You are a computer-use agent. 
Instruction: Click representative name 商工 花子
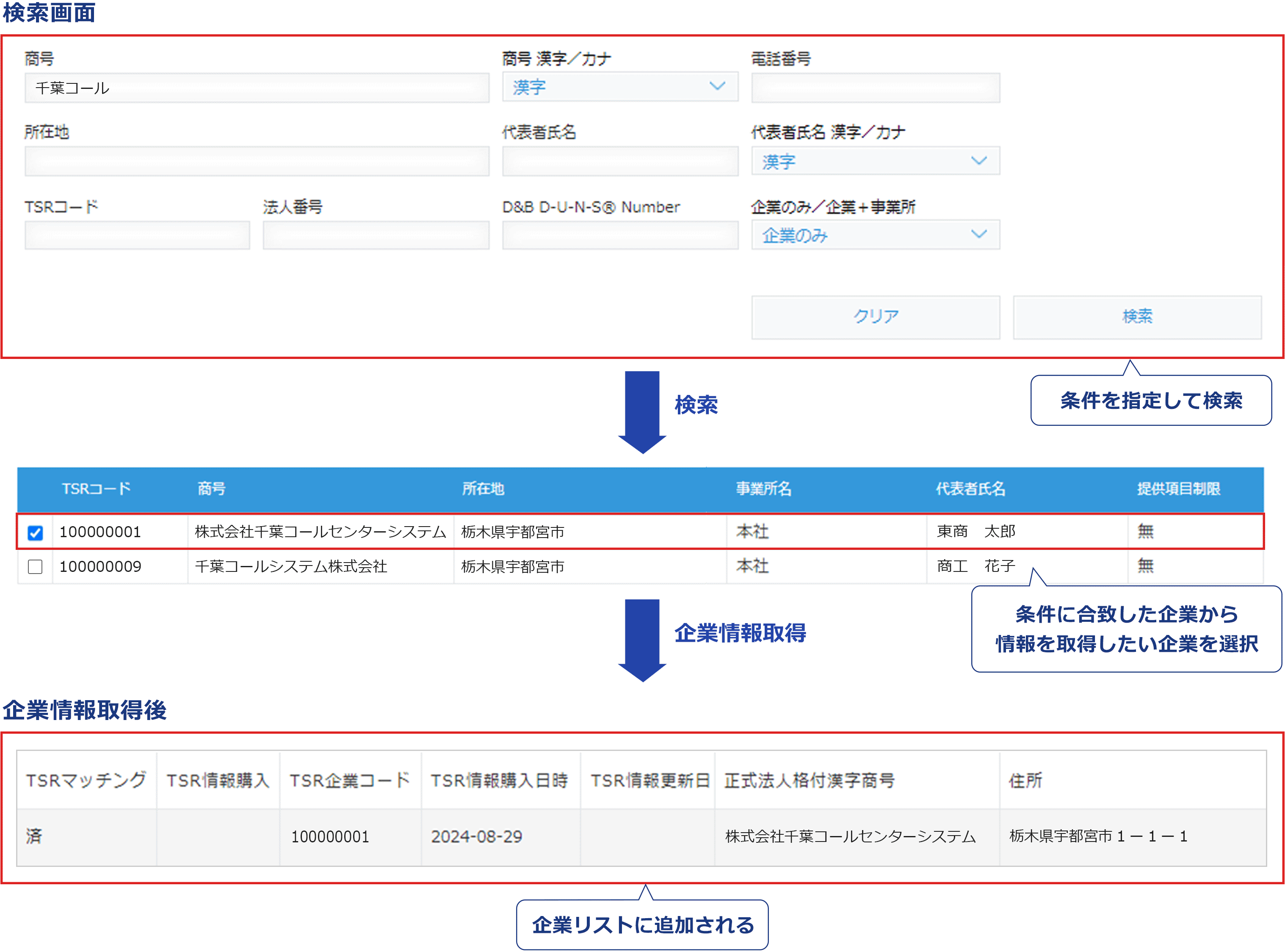pos(976,566)
